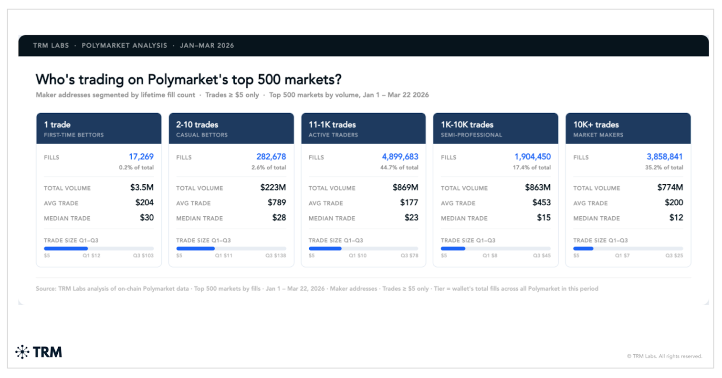
Task: Click the Semi-Professional trade size bar
Action: (x=495, y=249)
